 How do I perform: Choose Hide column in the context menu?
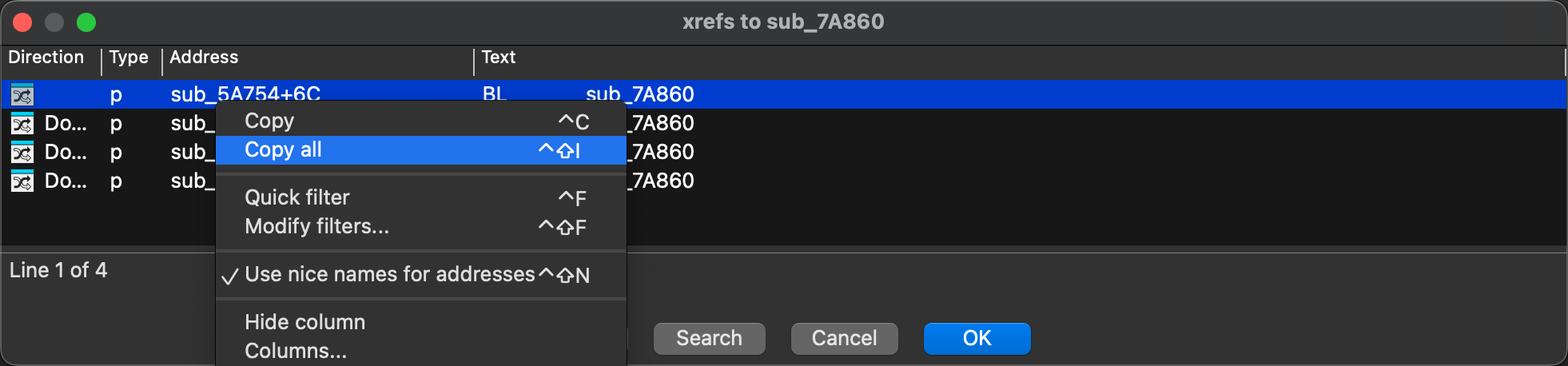click(304, 322)
